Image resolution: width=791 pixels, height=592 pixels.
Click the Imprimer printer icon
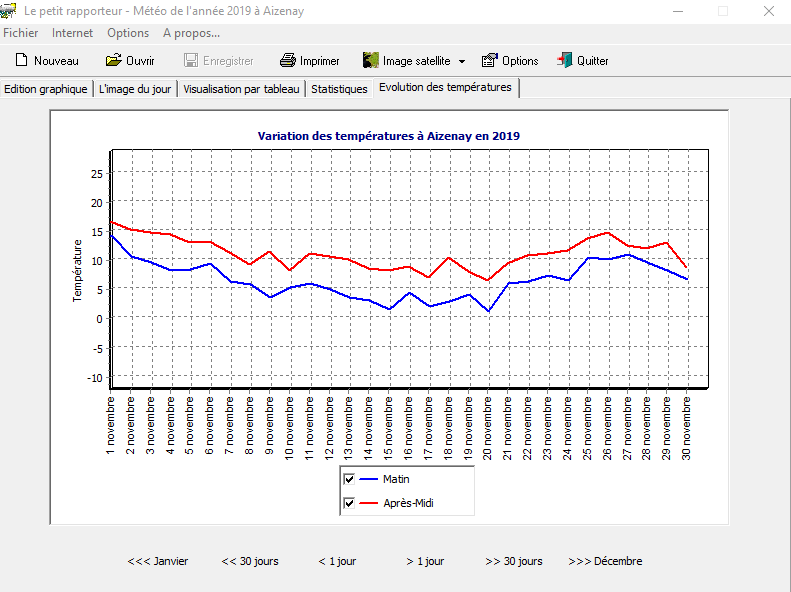click(288, 60)
